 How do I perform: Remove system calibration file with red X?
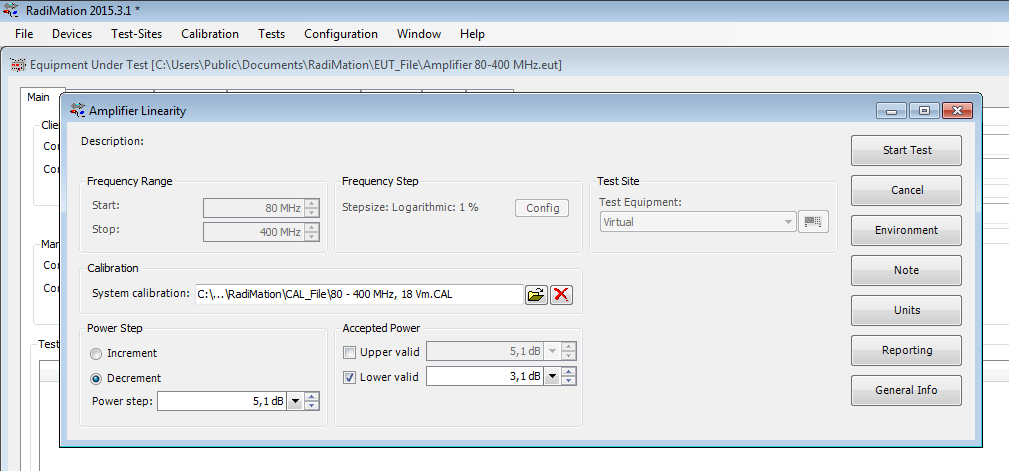click(561, 295)
